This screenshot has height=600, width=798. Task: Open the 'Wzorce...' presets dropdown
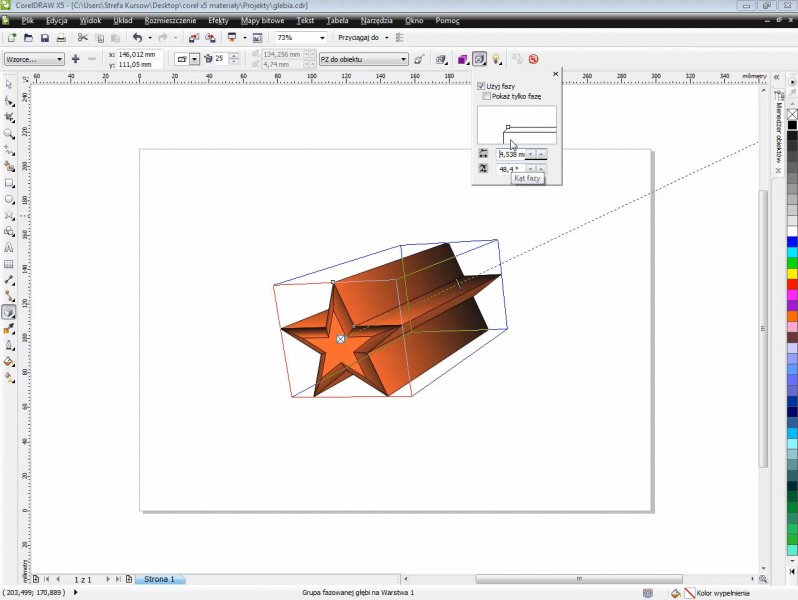[60, 60]
